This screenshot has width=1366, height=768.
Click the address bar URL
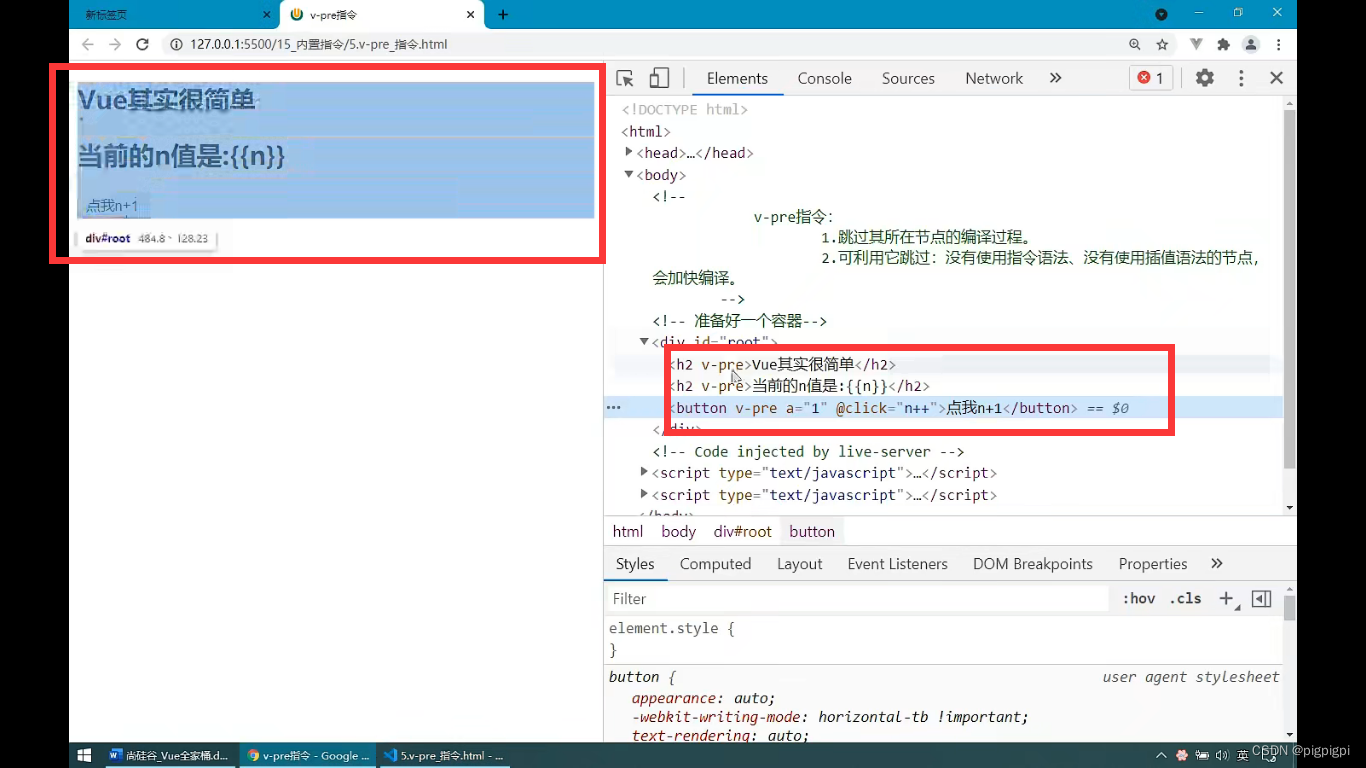(x=318, y=44)
